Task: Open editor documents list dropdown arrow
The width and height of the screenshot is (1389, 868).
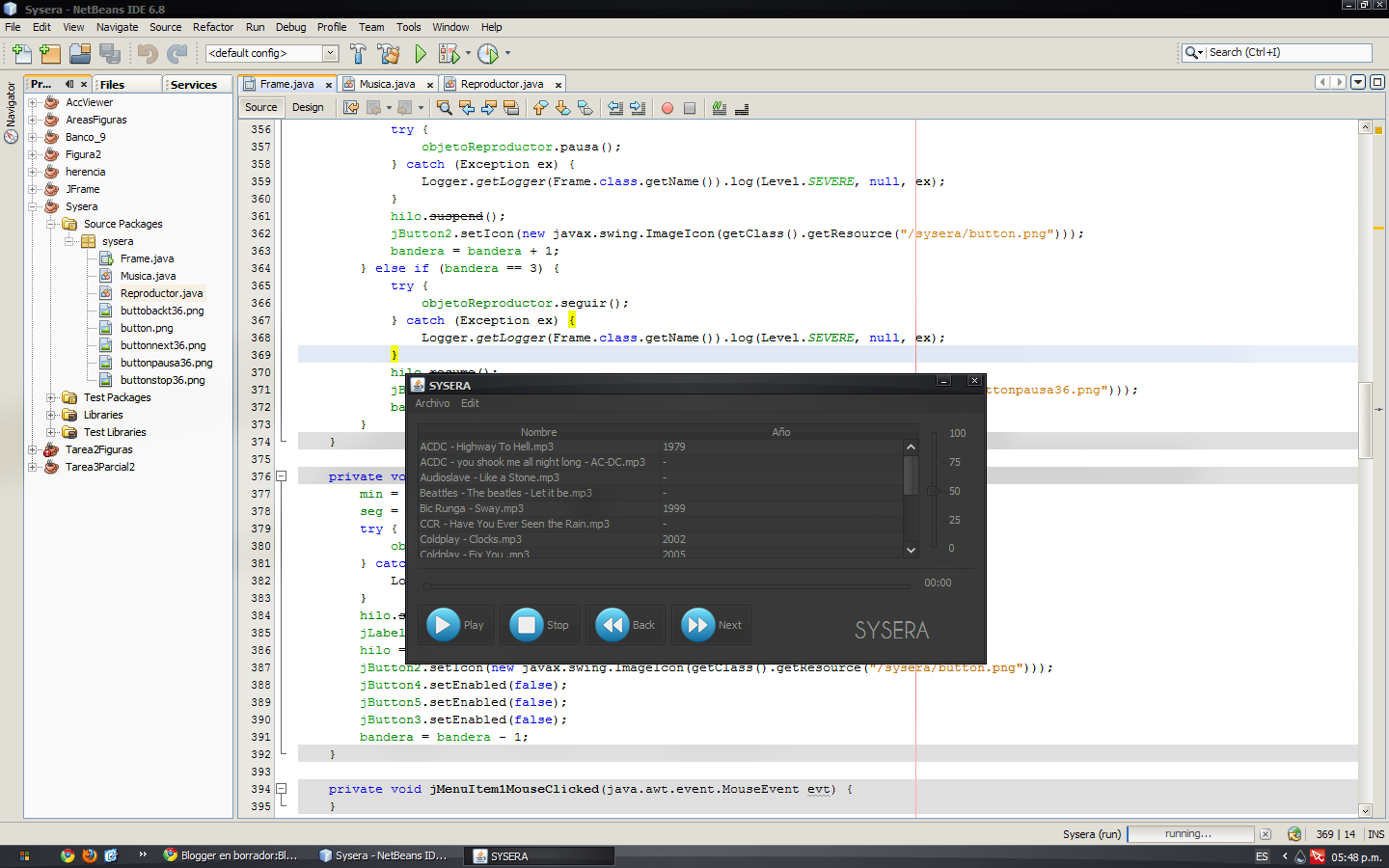Action: pyautogui.click(x=1358, y=82)
